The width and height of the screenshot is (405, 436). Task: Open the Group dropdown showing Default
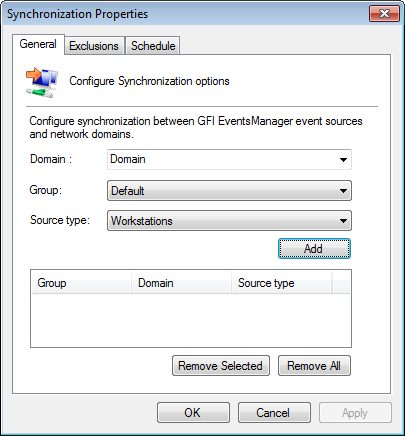[x=229, y=191]
